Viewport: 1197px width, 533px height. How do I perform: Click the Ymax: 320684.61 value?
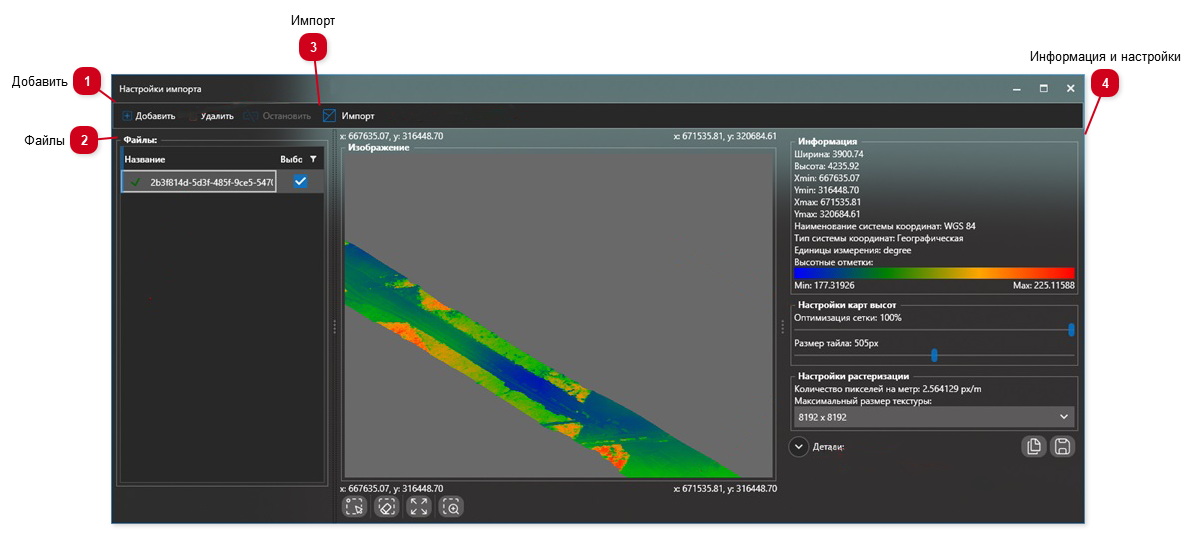828,214
